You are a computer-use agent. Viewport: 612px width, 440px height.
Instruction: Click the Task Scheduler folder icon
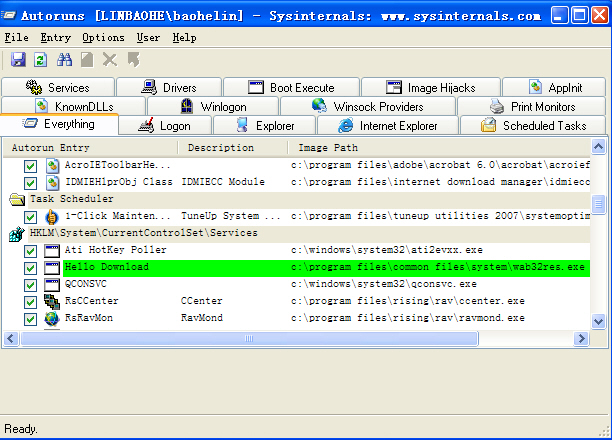tap(17, 200)
